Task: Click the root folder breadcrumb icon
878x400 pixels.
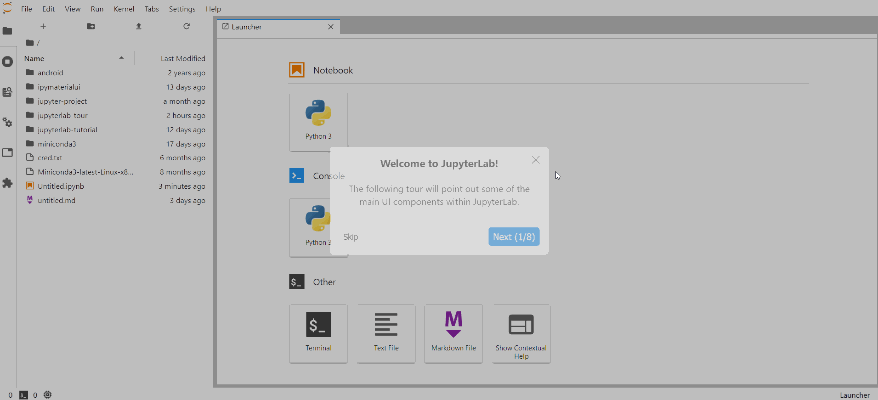Action: coord(30,43)
